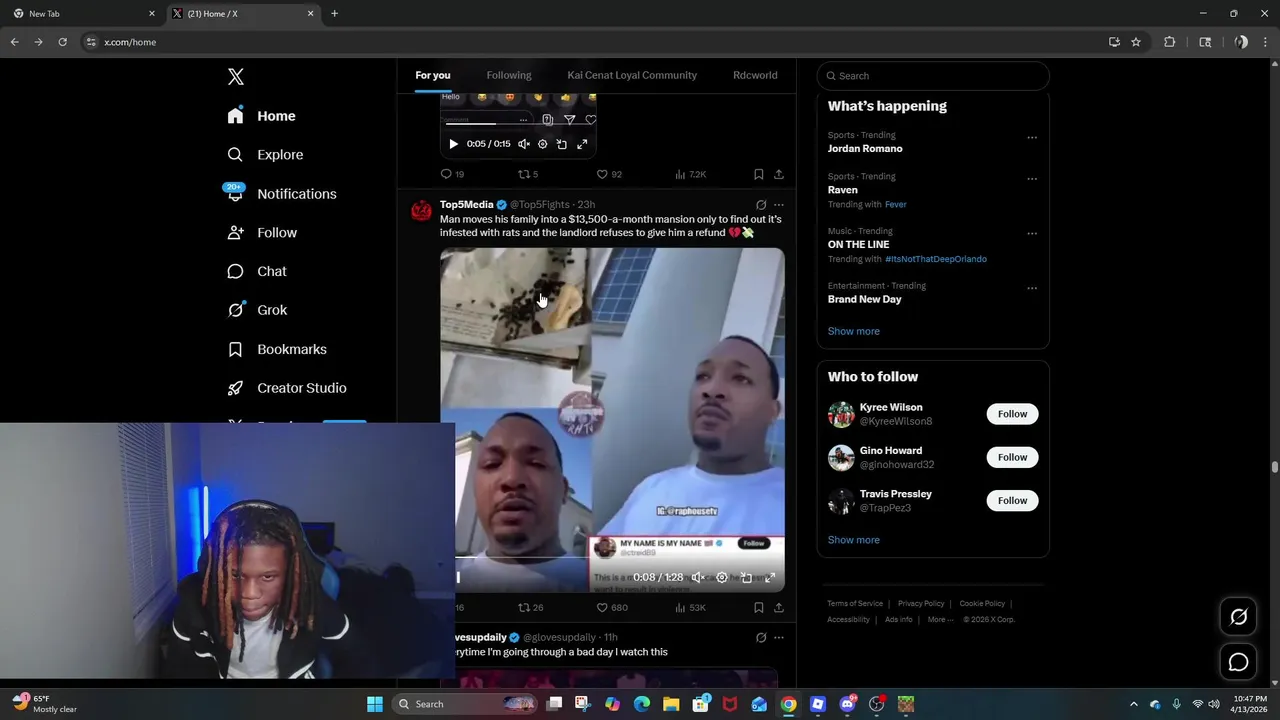Repost the Top5Media post with 26 reposts
1280x720 pixels.
point(531,607)
